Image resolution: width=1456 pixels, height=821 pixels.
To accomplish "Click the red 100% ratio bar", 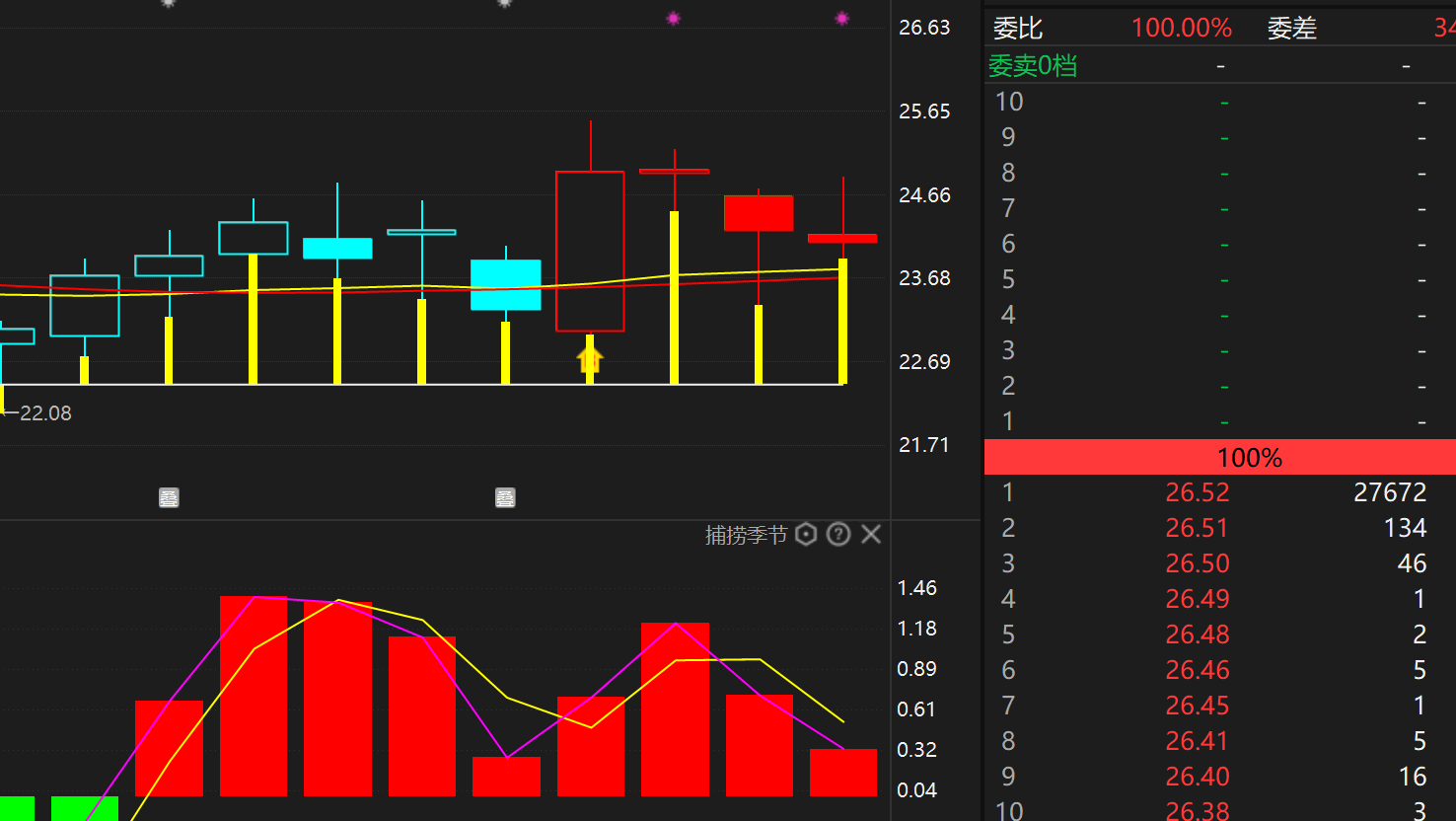I will (x=1220, y=457).
